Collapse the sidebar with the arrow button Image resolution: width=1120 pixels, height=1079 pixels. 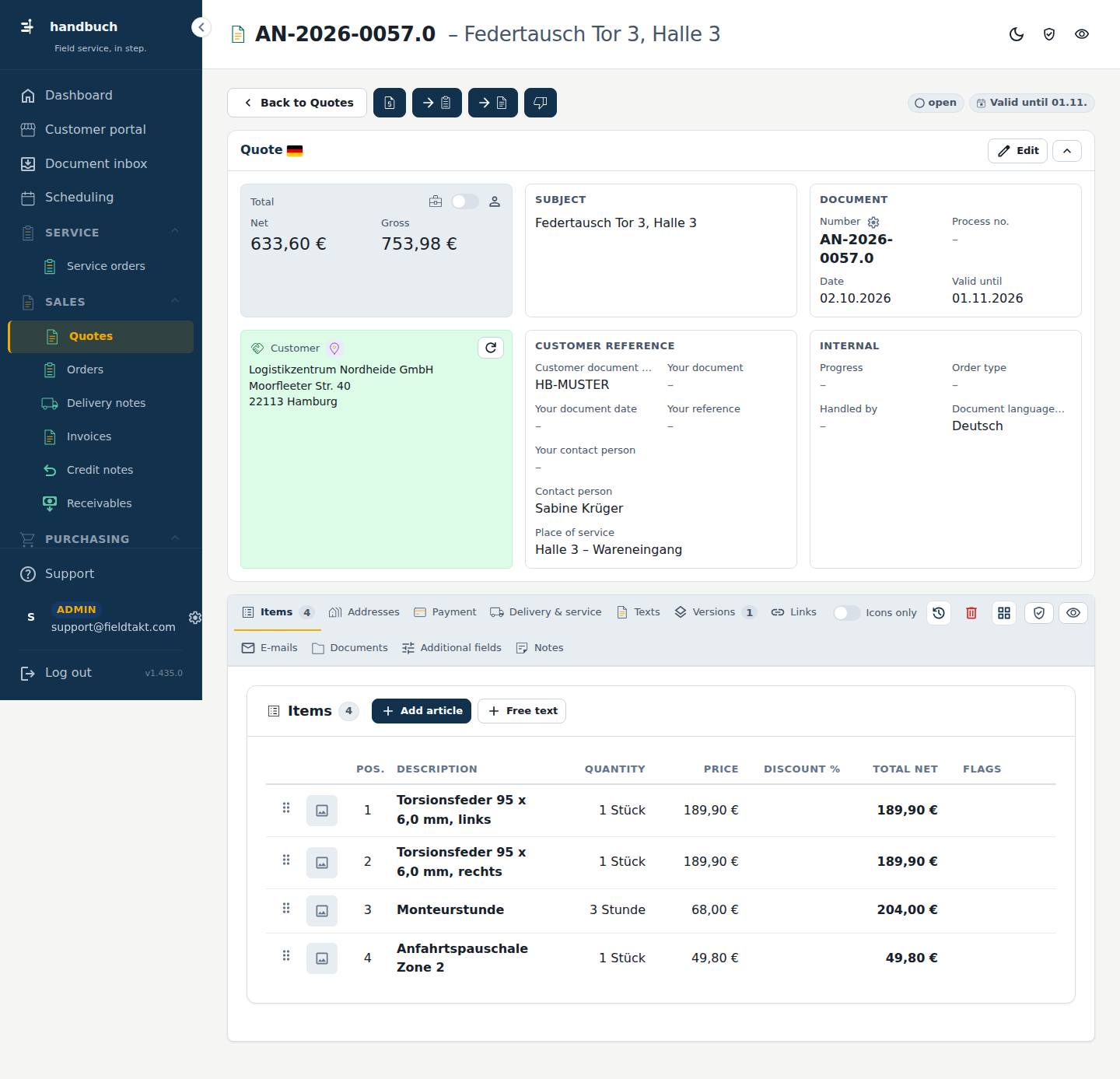coord(201,27)
